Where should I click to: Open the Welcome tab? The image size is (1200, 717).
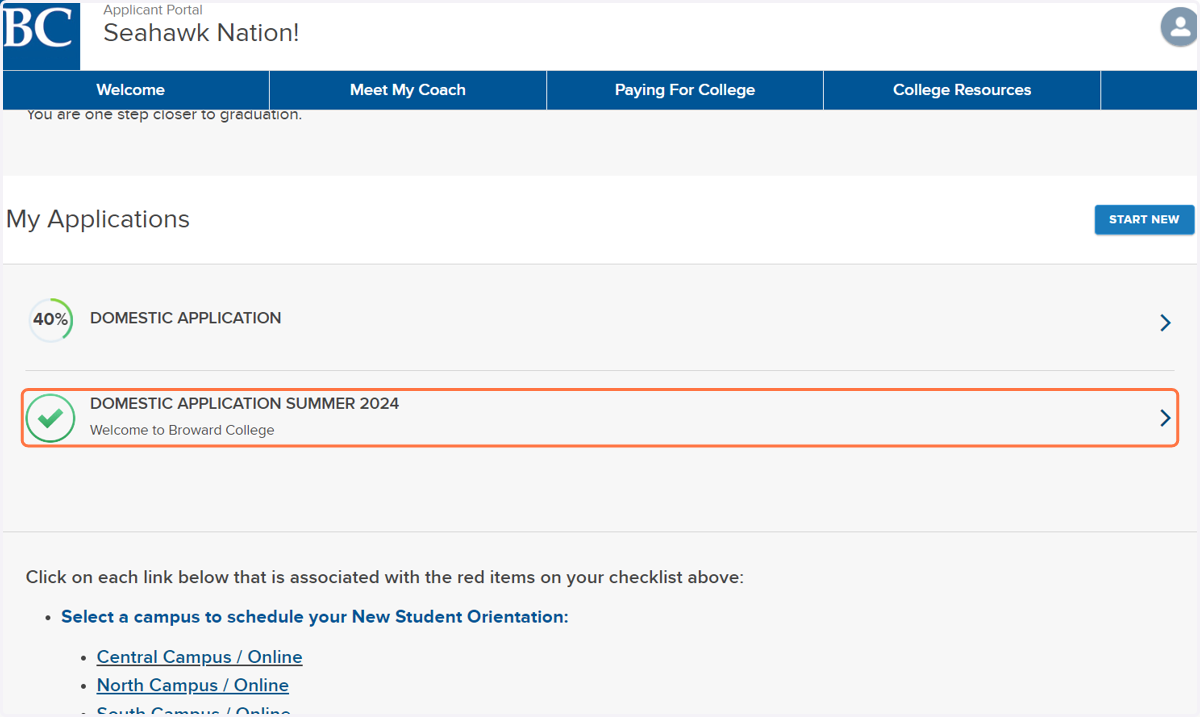coord(131,90)
